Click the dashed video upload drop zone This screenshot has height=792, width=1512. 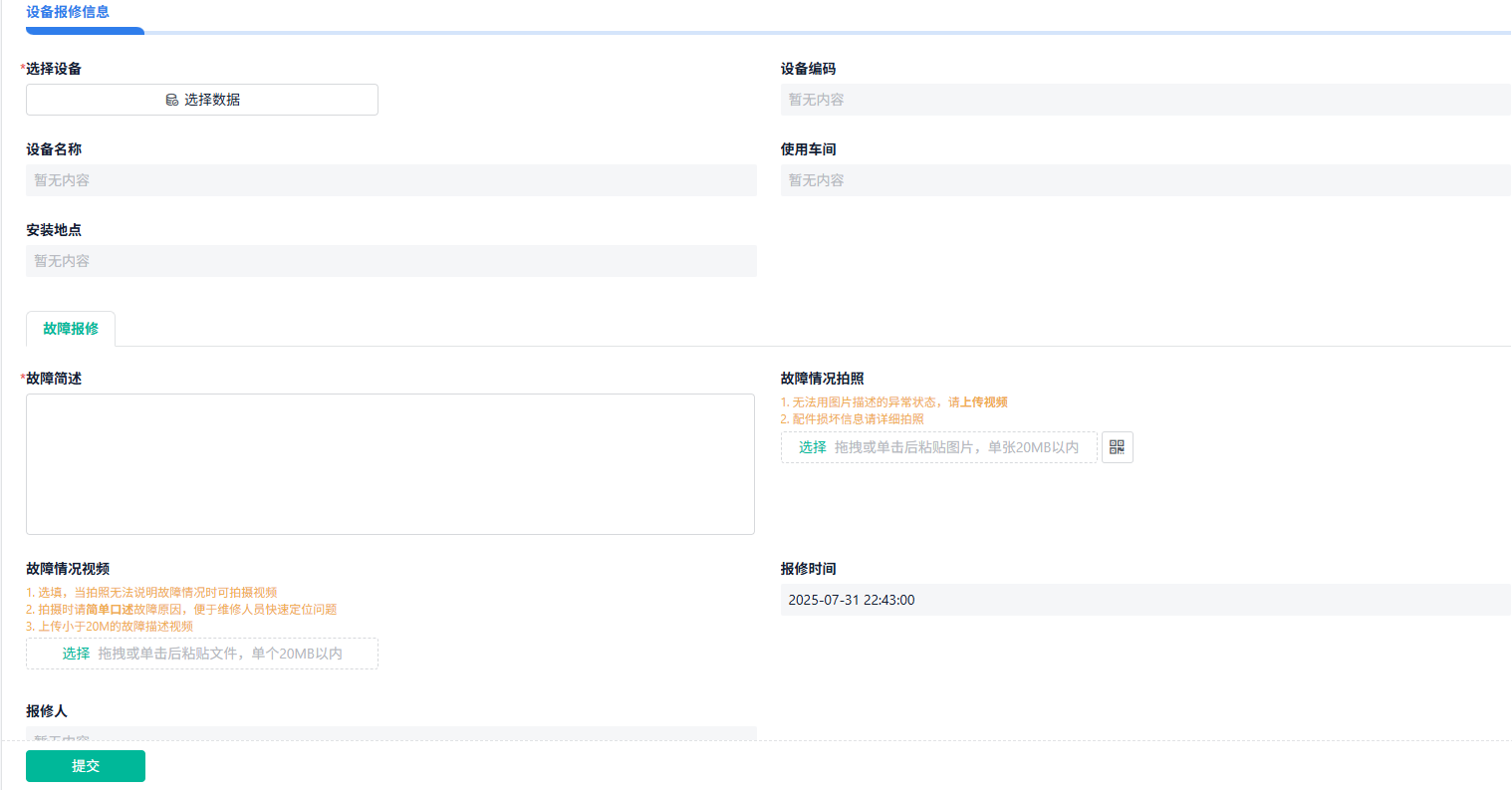pos(201,653)
